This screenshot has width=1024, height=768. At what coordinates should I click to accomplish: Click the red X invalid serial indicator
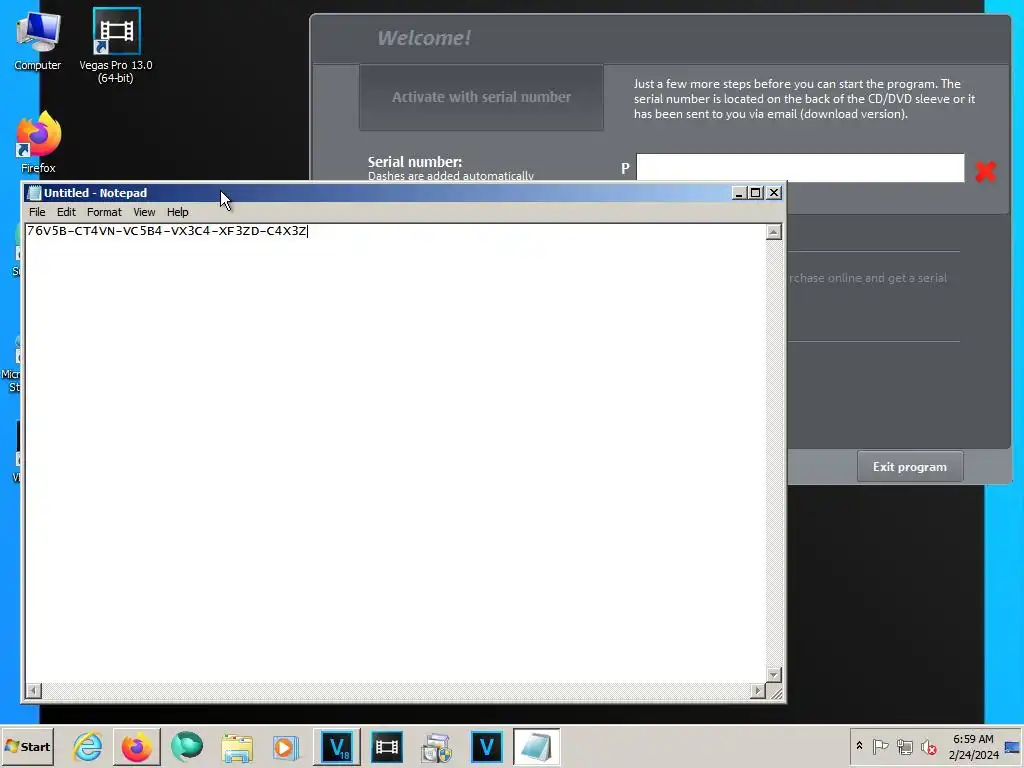coord(985,172)
